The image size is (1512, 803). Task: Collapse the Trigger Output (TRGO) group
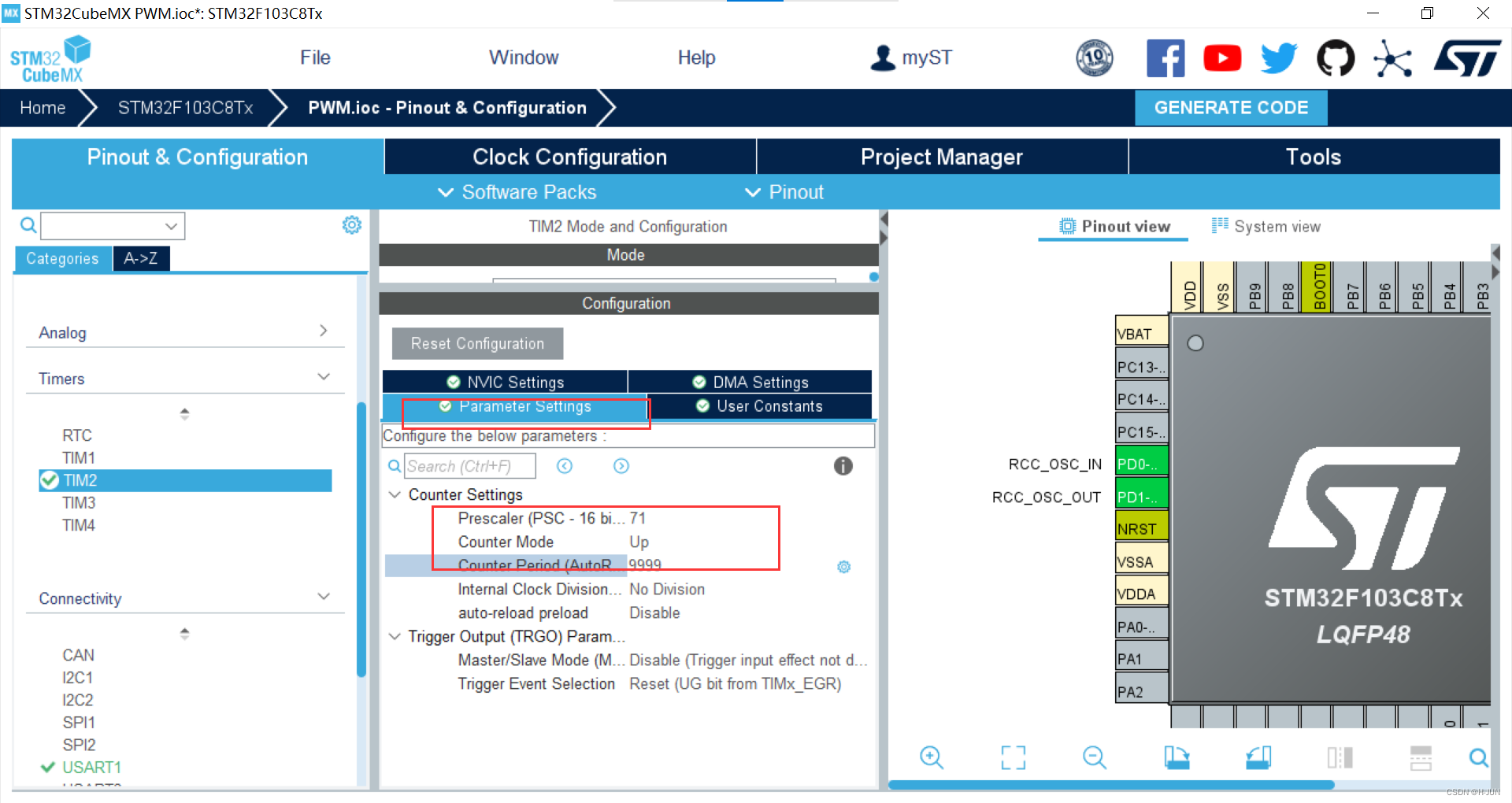(x=395, y=636)
